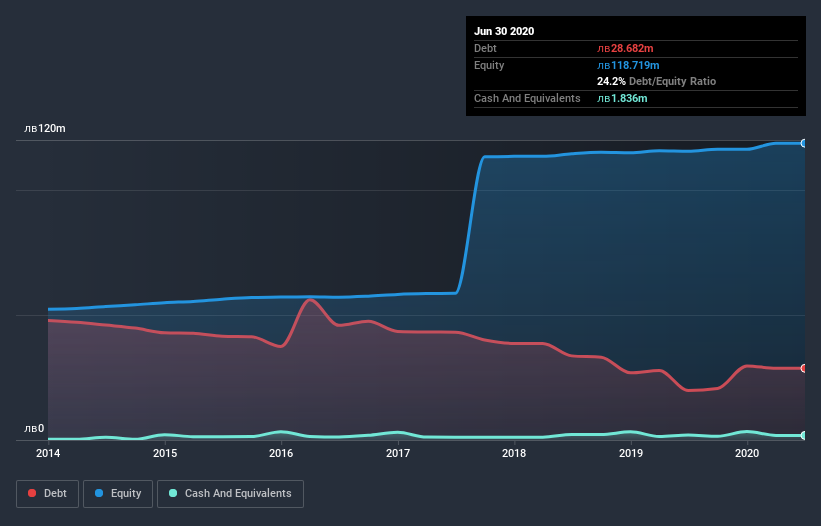Screen dimensions: 821x526
Task: Toggle the Debt series legend button
Action: coord(47,494)
